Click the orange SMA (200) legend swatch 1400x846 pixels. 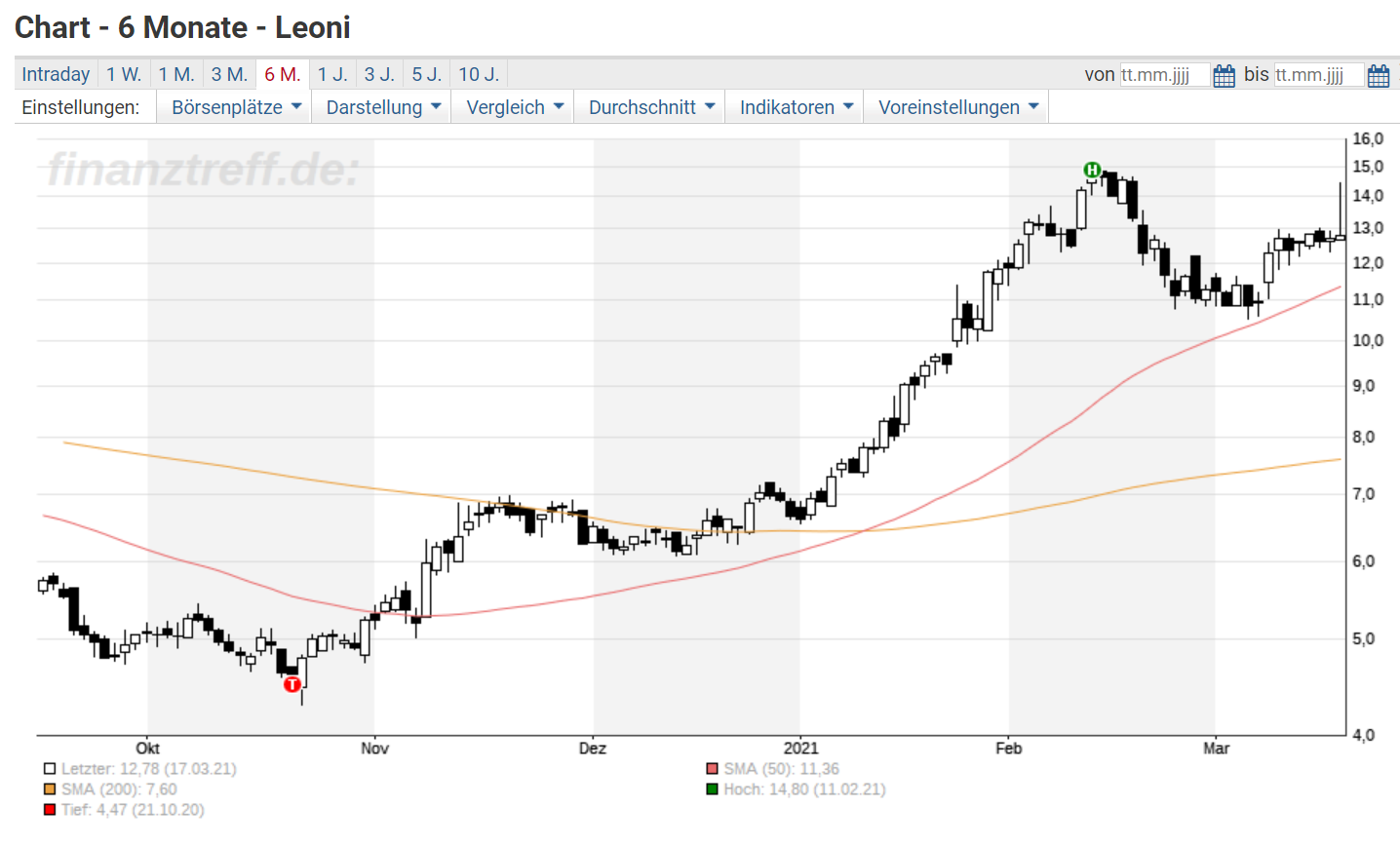(50, 789)
